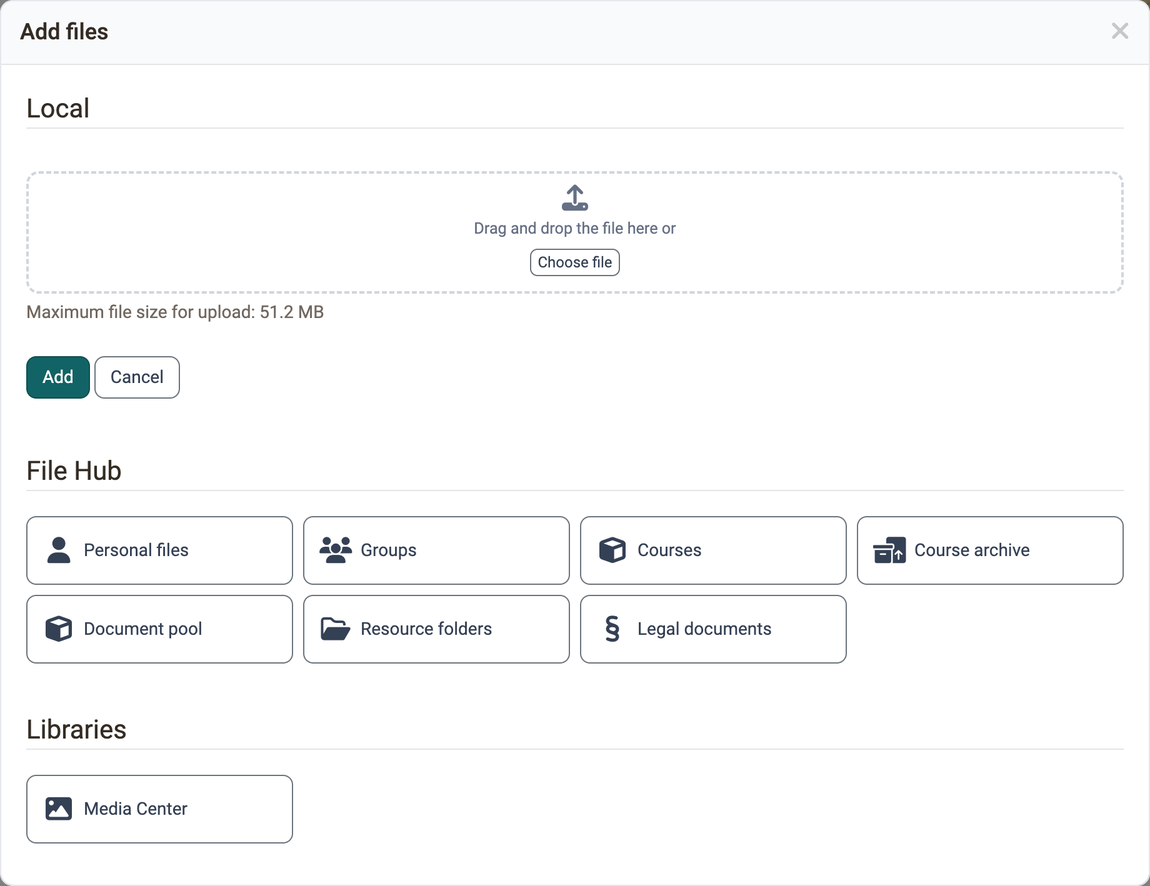
Task: Click the Groups people icon
Action: [x=335, y=550]
